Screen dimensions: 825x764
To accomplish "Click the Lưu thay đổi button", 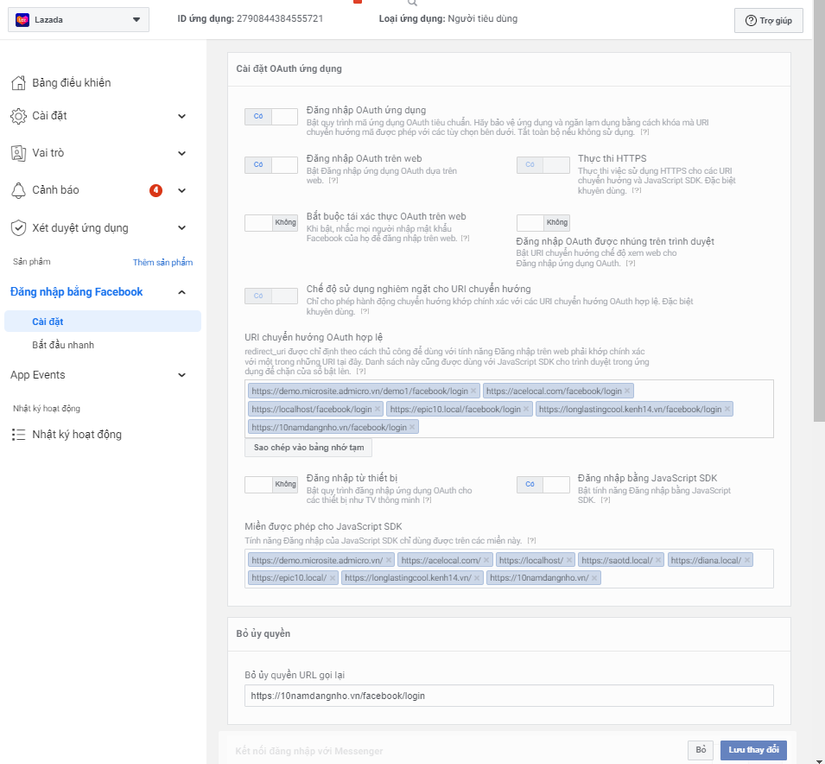I will click(x=754, y=750).
